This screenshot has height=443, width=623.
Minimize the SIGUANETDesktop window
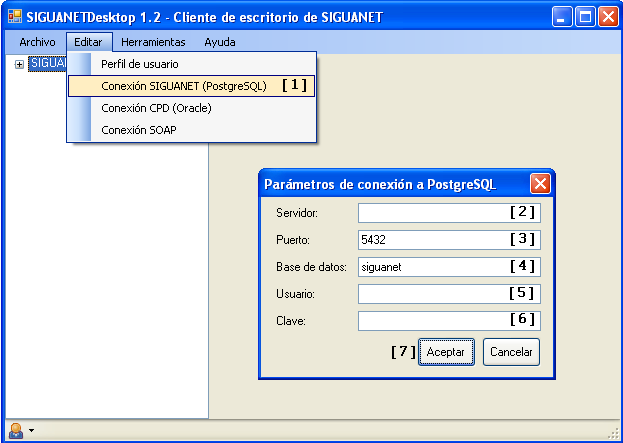point(562,17)
